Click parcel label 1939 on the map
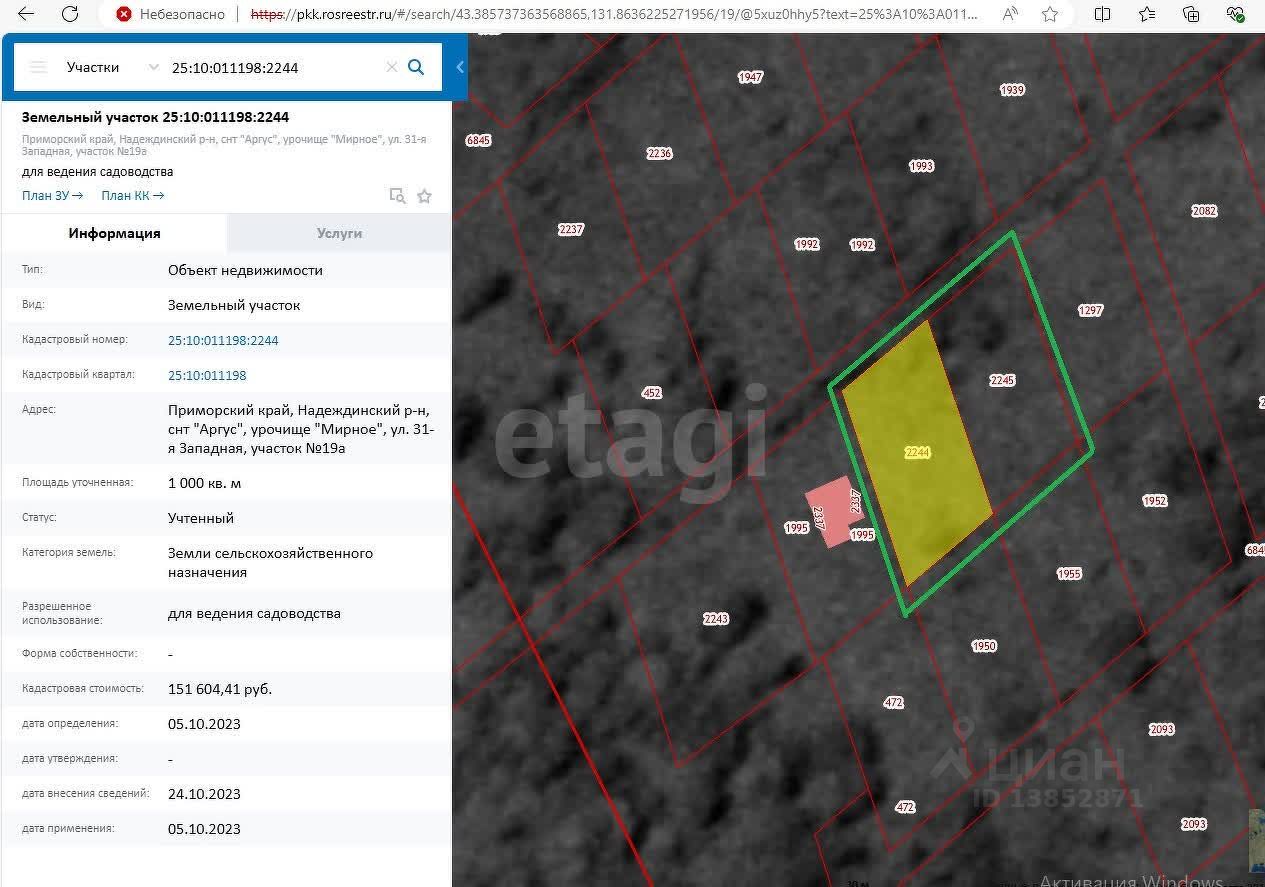Image resolution: width=1265 pixels, height=887 pixels. click(1012, 90)
